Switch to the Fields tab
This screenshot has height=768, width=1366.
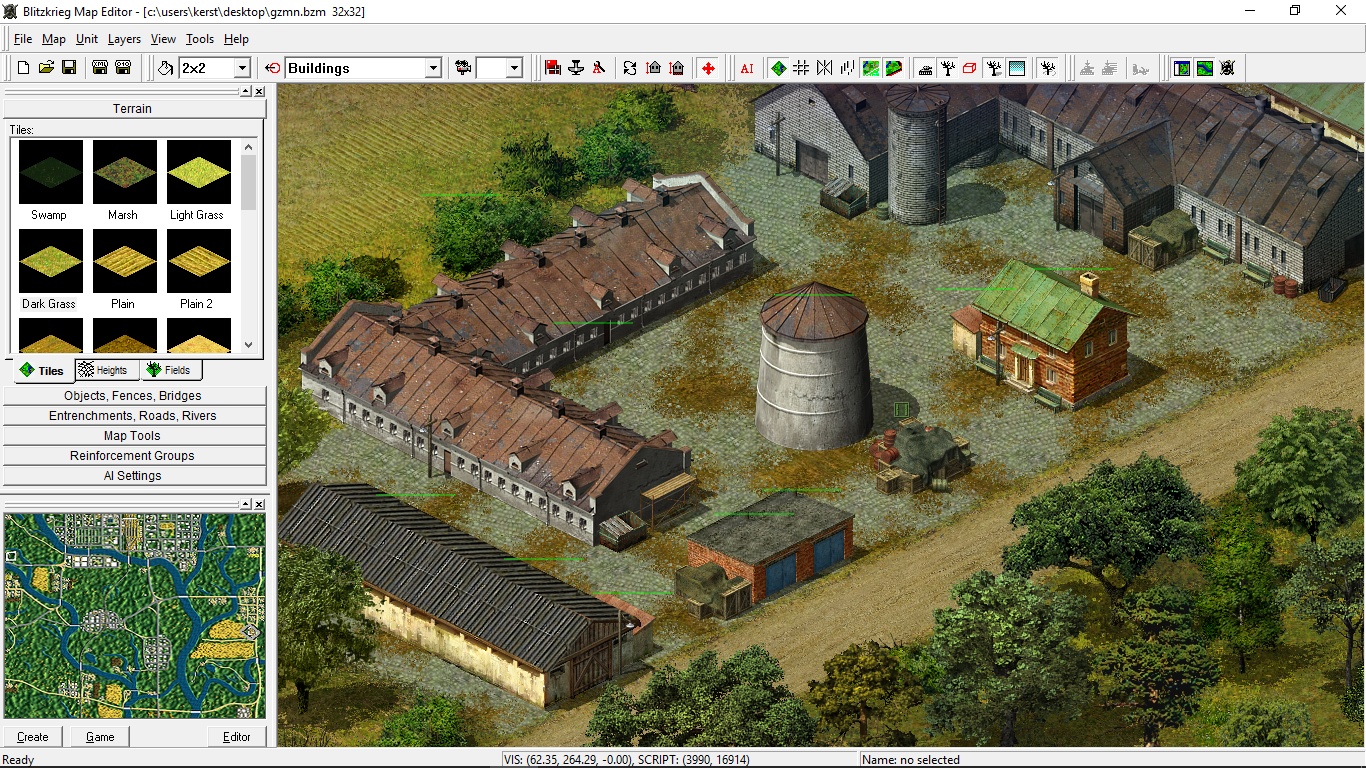[169, 370]
